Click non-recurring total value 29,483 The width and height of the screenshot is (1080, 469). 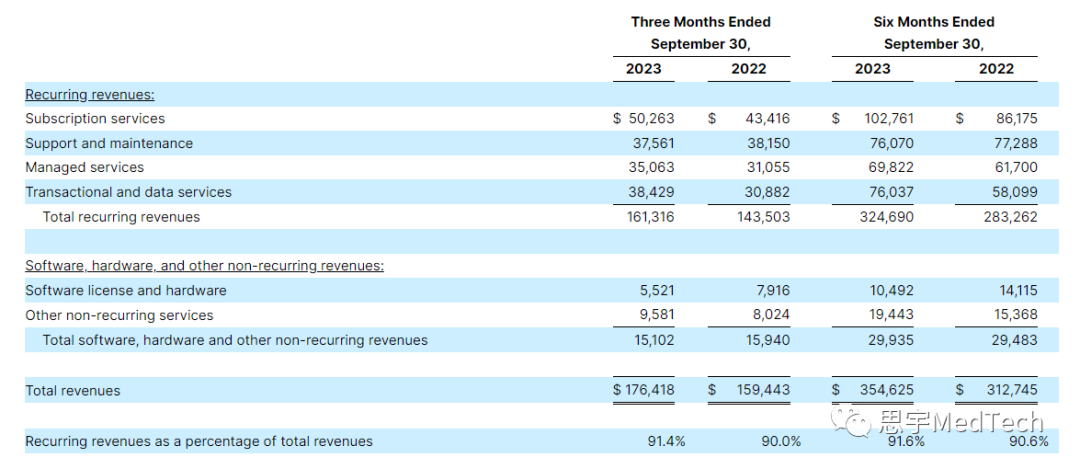click(1015, 340)
